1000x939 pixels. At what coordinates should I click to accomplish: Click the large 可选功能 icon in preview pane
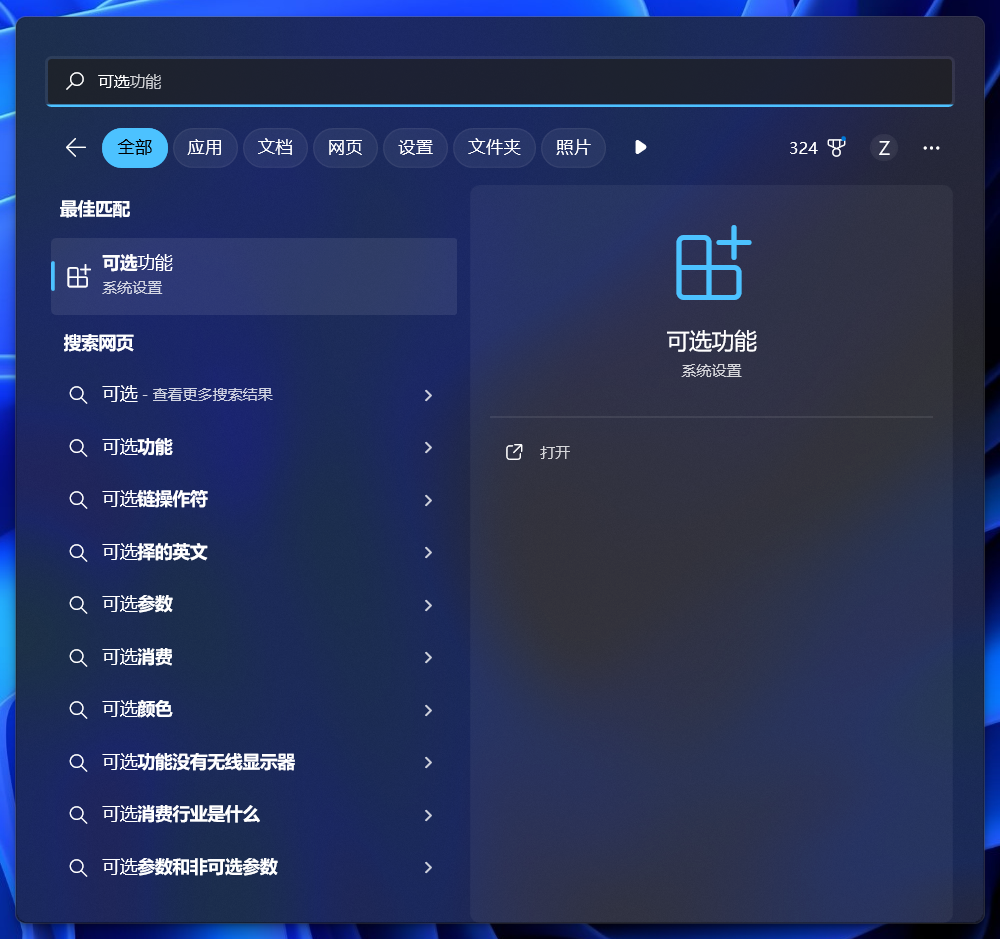point(712,263)
